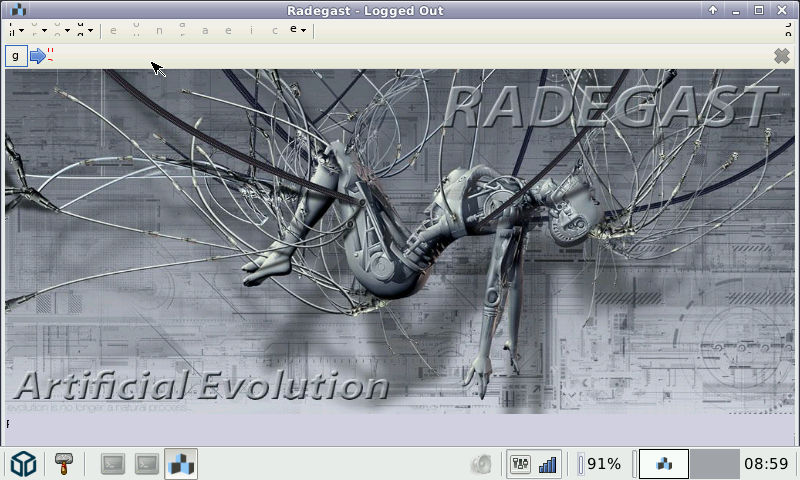Open the network signal bars icon
Viewport: 800px width, 480px height.
[548, 464]
